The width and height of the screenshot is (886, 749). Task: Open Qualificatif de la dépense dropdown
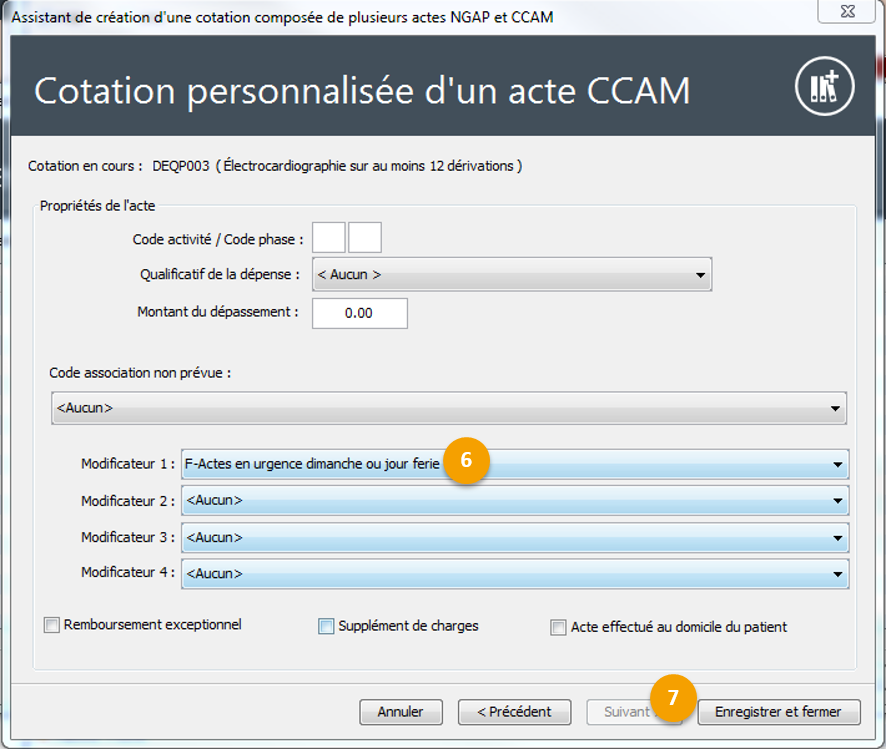511,274
